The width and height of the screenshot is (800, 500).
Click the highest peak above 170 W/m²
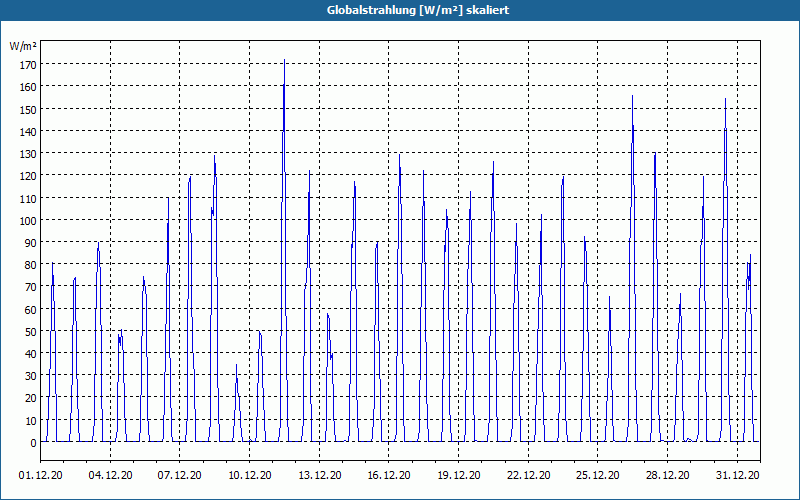(x=284, y=60)
